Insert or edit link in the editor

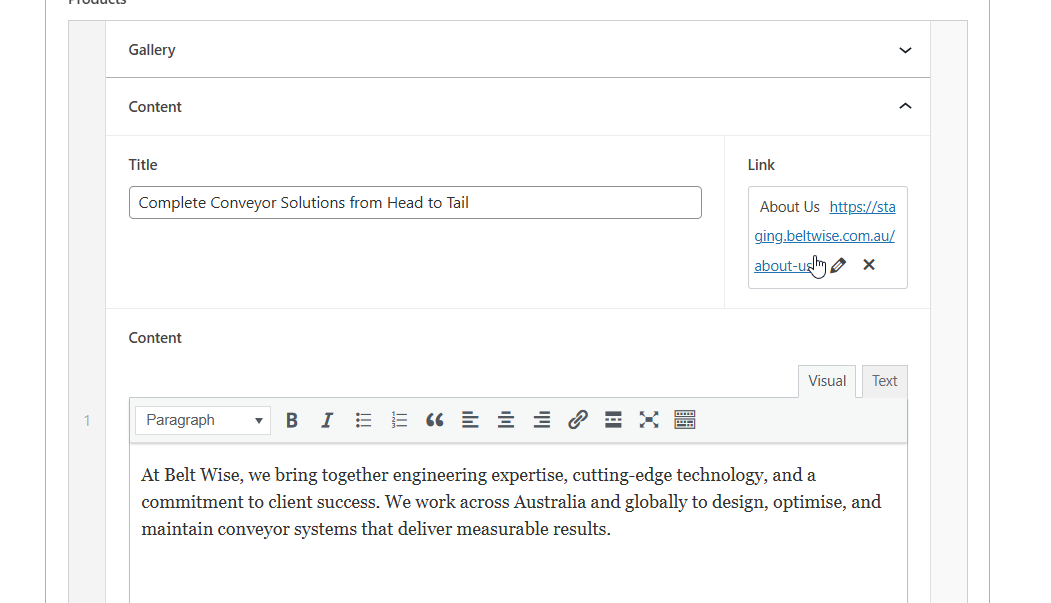577,420
